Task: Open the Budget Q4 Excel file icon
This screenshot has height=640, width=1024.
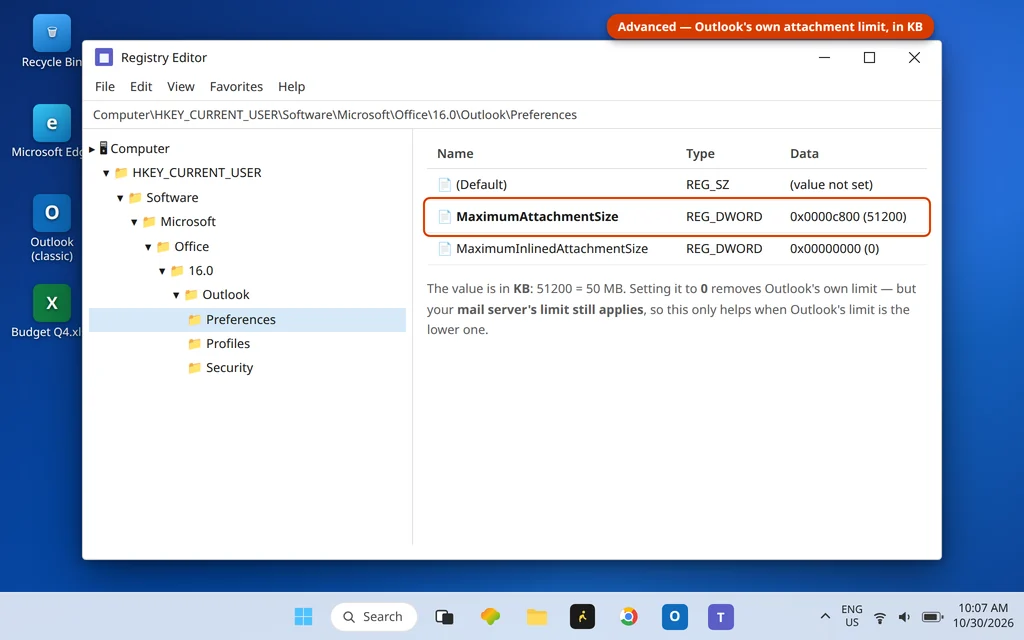Action: click(52, 302)
